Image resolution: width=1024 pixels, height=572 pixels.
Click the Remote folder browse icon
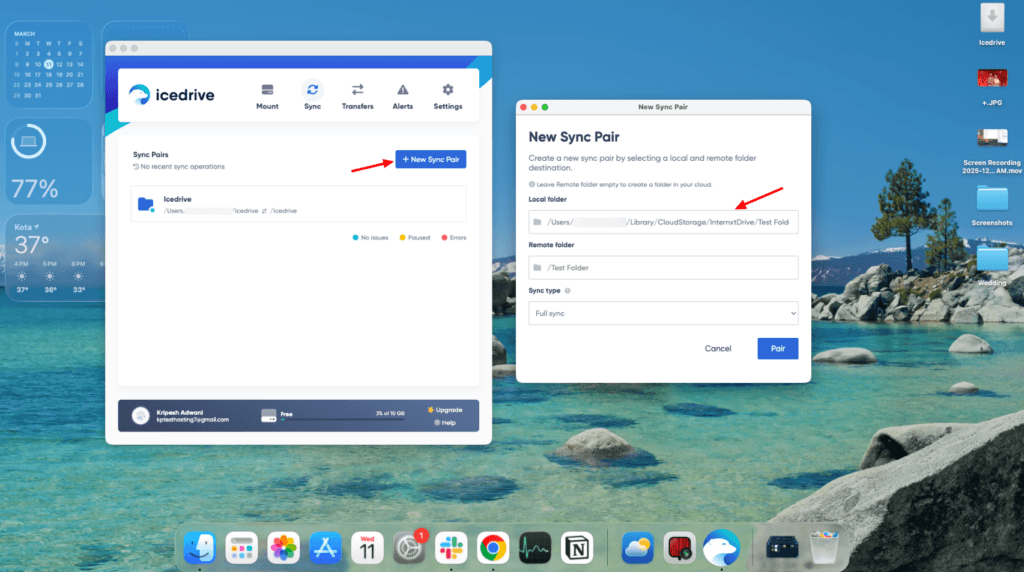tap(537, 268)
